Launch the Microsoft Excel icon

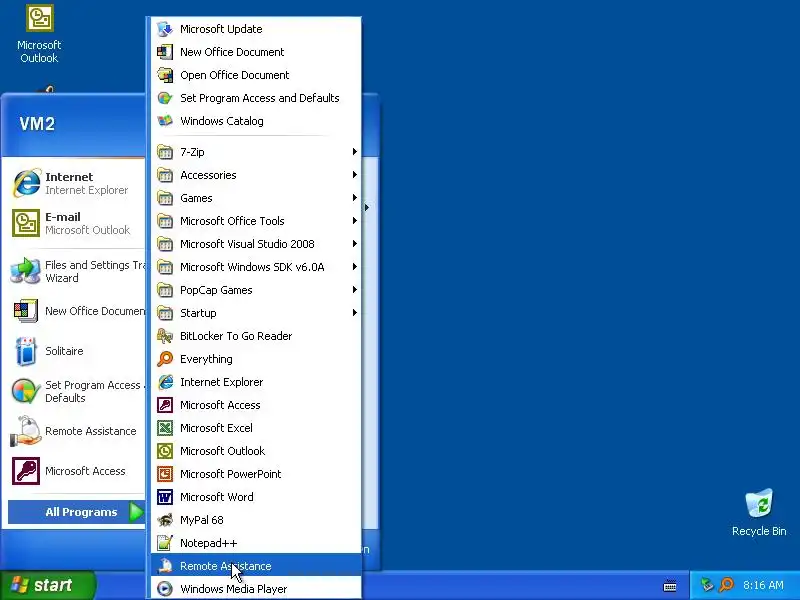[165, 428]
